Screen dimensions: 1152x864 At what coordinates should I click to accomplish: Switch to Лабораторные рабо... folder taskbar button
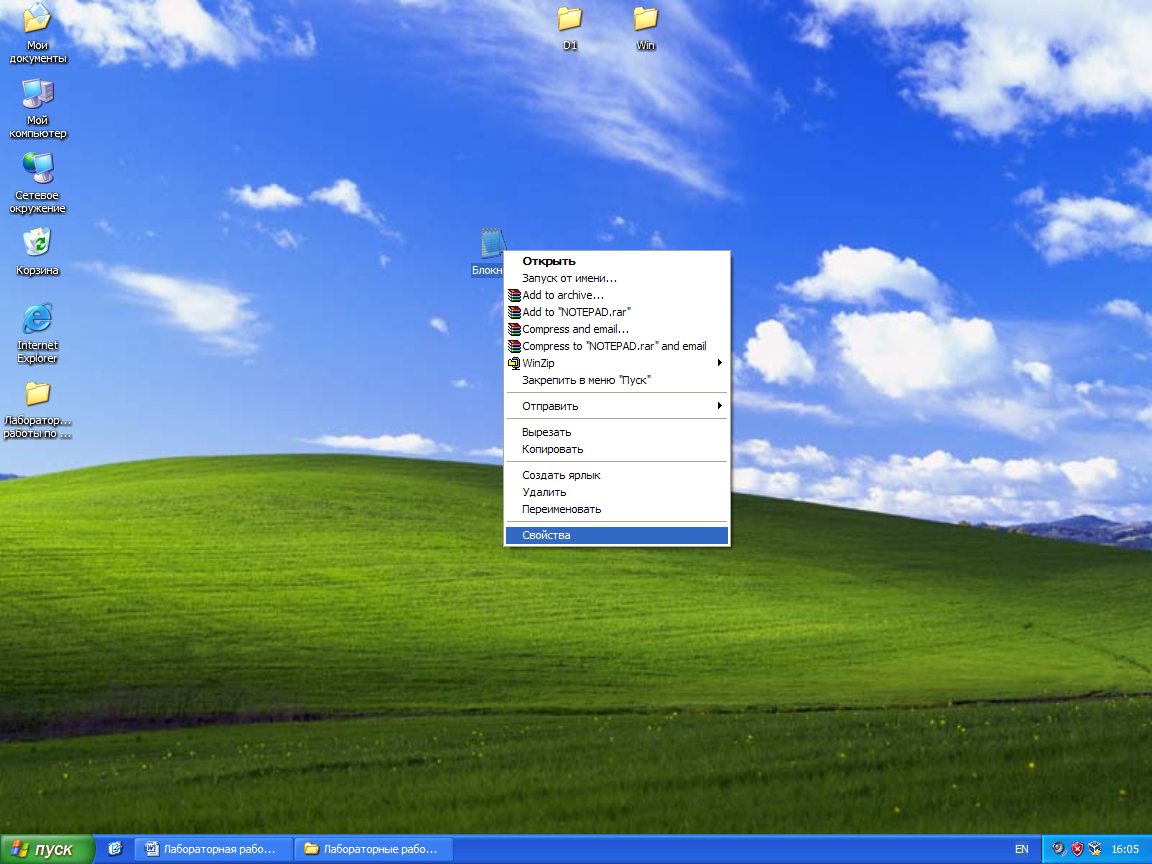click(374, 849)
